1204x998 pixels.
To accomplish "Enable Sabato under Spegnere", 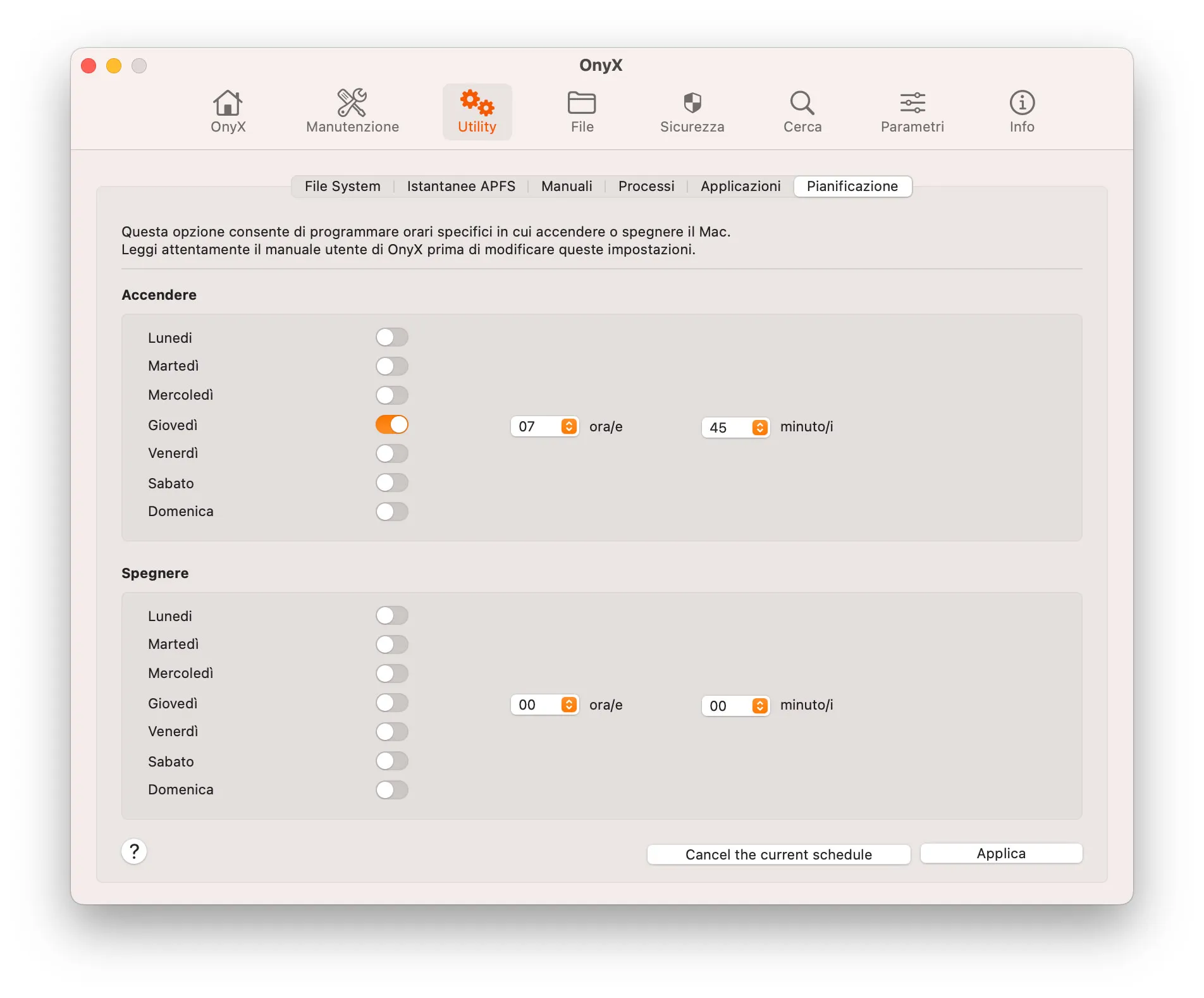I will (x=392, y=761).
